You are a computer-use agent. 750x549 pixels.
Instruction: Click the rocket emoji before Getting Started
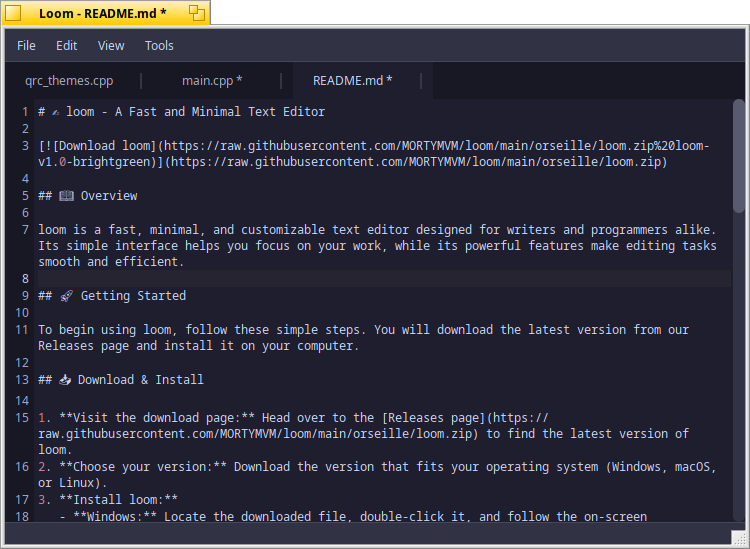click(66, 296)
